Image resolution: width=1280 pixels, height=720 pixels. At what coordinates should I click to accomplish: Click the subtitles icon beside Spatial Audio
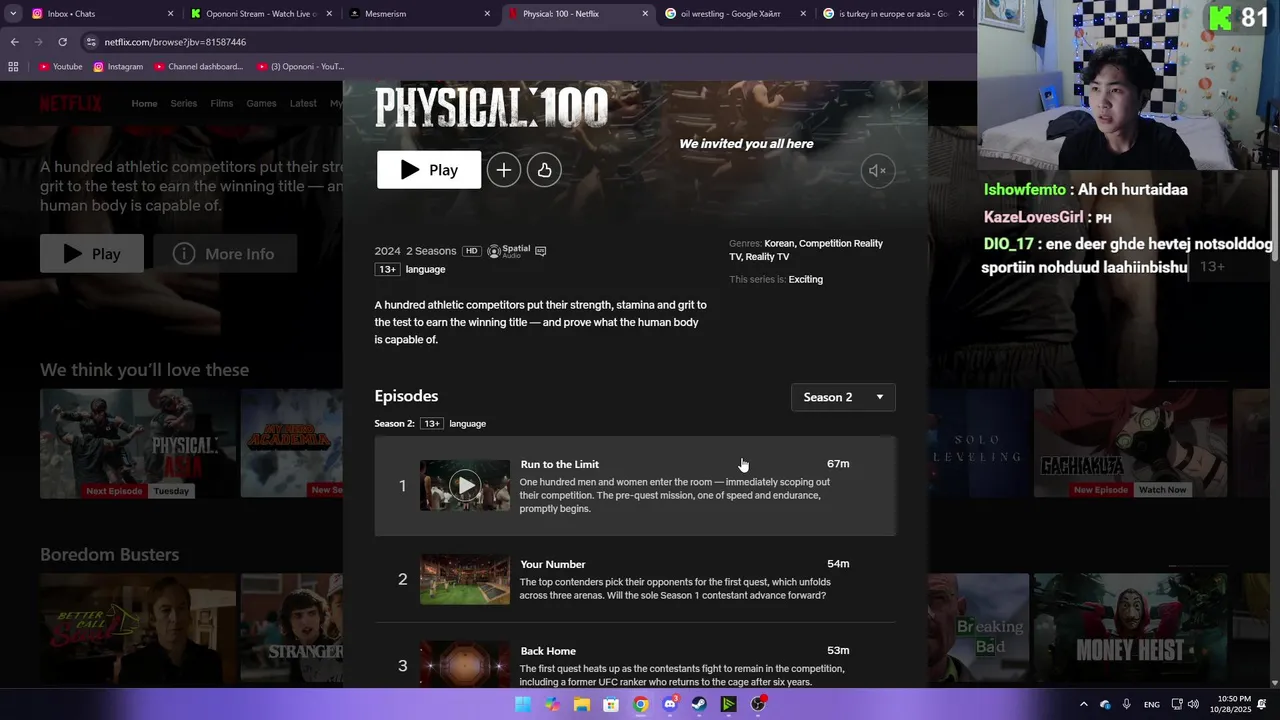coord(541,251)
